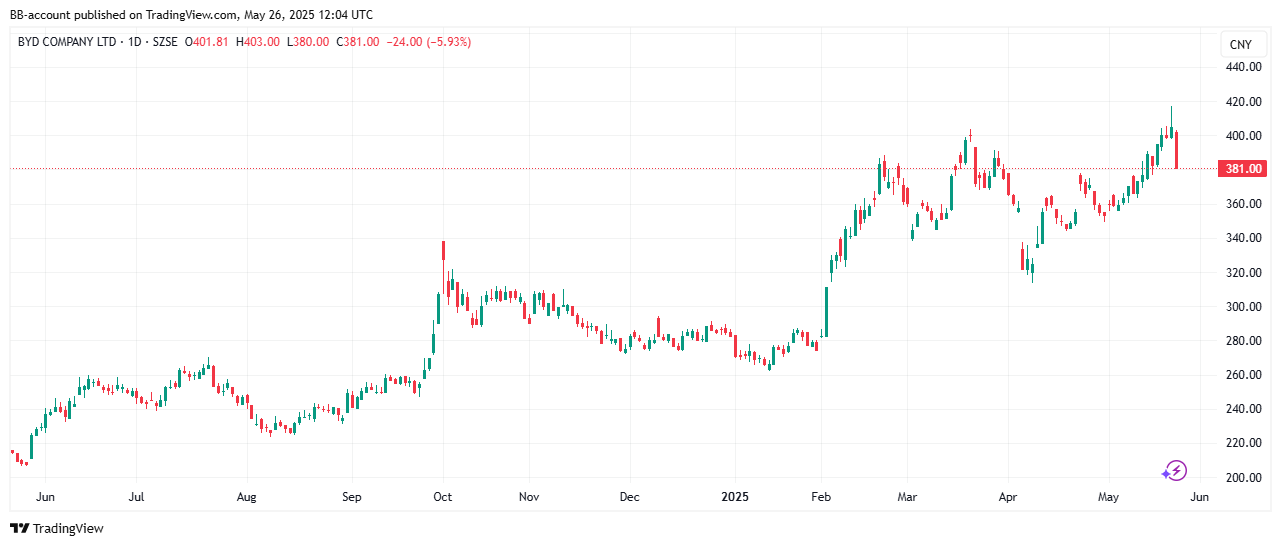Click the Sep time axis label
Image resolution: width=1281 pixels, height=546 pixels.
pyautogui.click(x=351, y=496)
